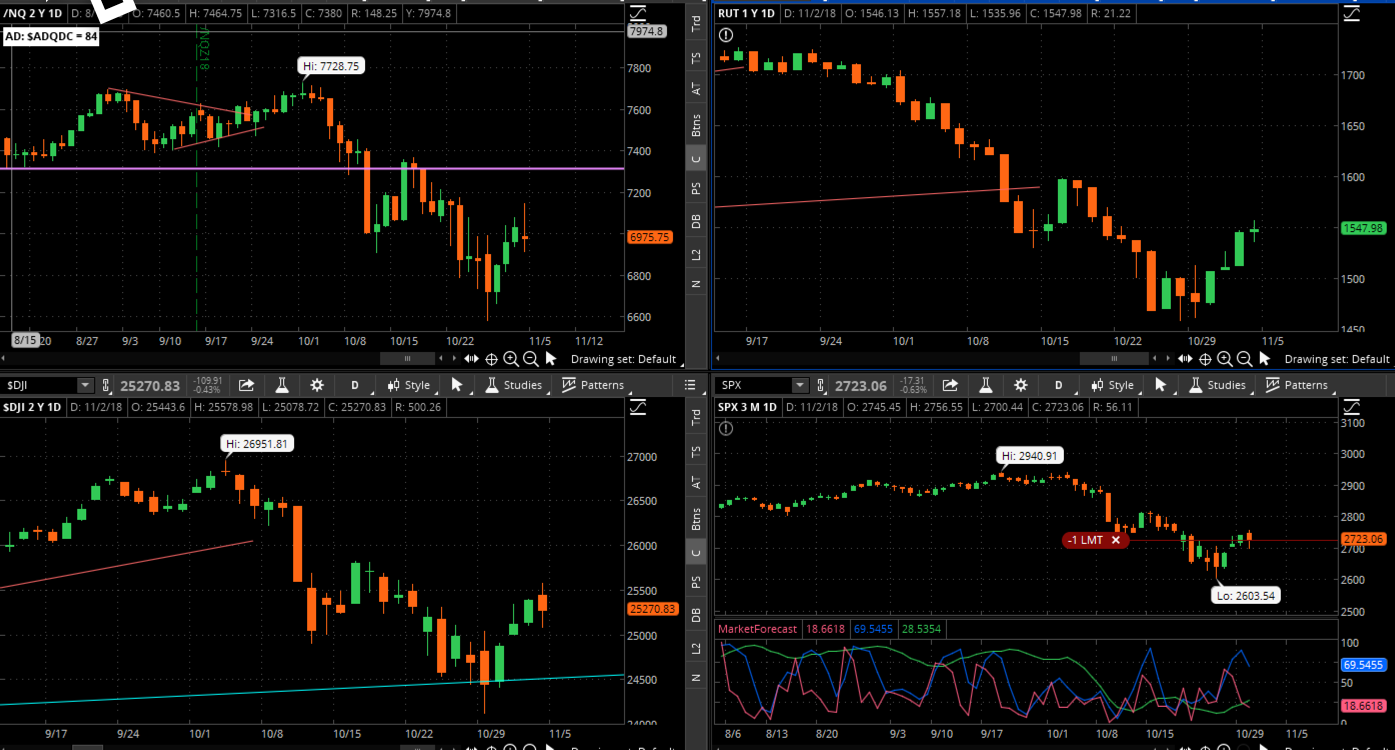Open the list menu icon in $DJI toolbar
Viewport: 1395px width, 750px height.
(689, 385)
